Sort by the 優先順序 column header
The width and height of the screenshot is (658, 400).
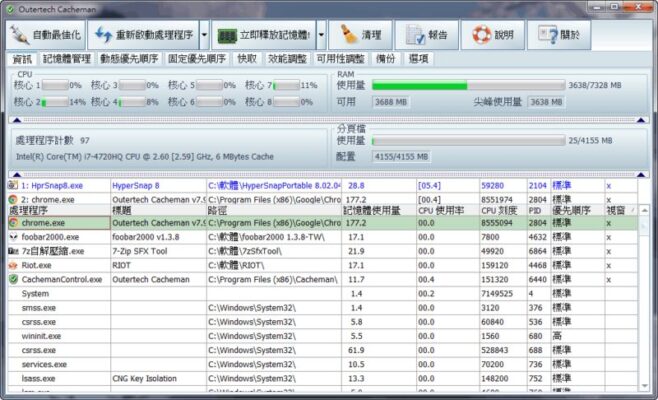[x=577, y=210]
